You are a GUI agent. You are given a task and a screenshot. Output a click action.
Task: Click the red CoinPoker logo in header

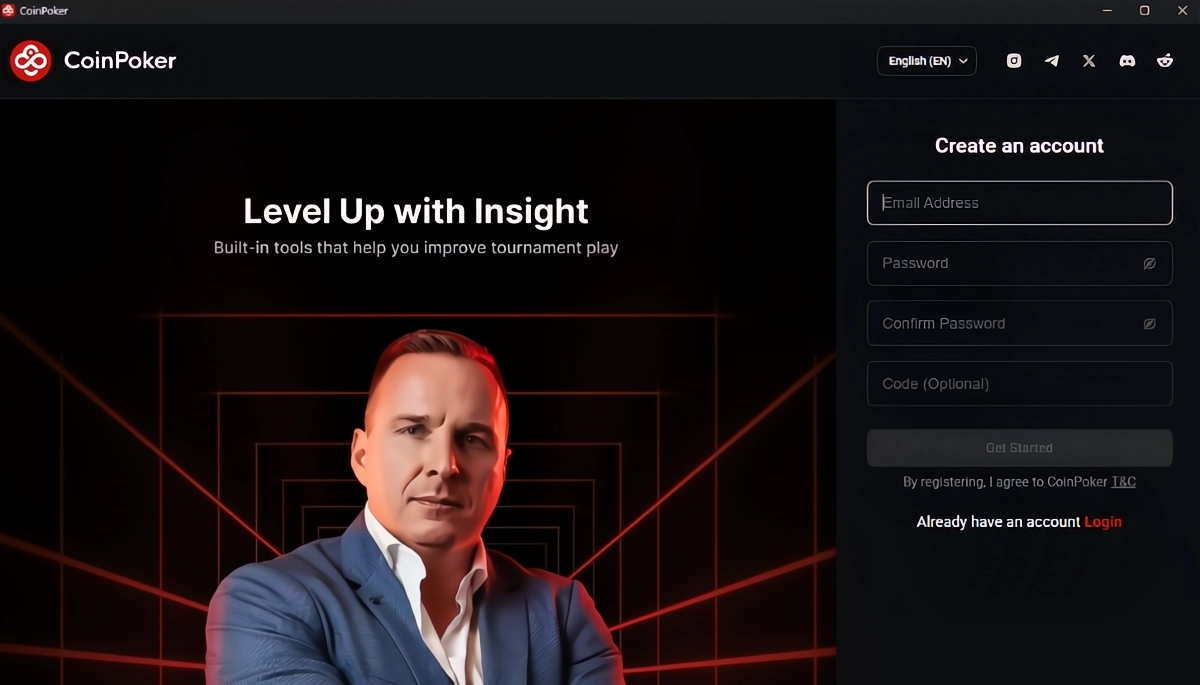(31, 61)
